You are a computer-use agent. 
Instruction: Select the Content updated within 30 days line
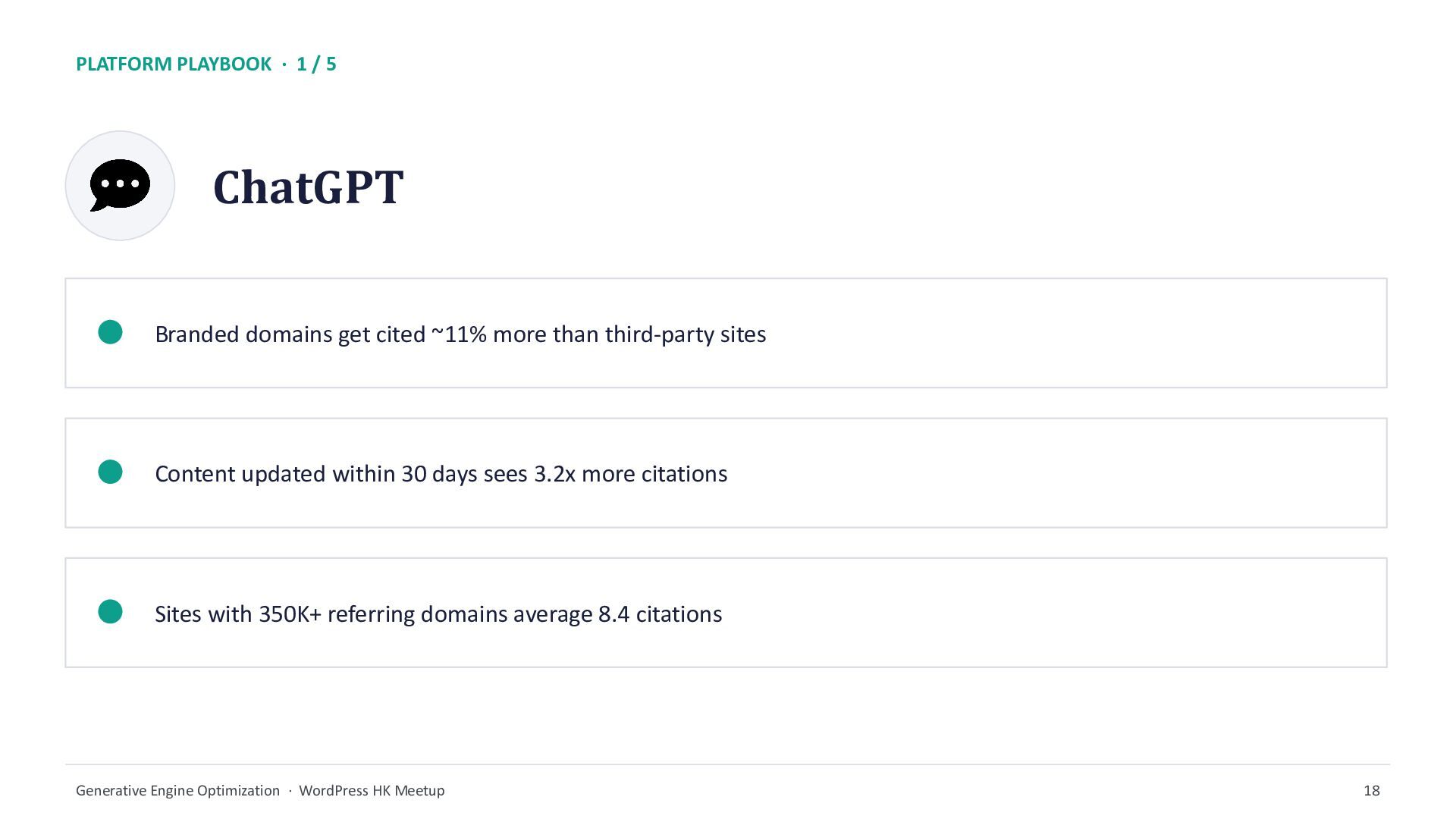coord(441,474)
